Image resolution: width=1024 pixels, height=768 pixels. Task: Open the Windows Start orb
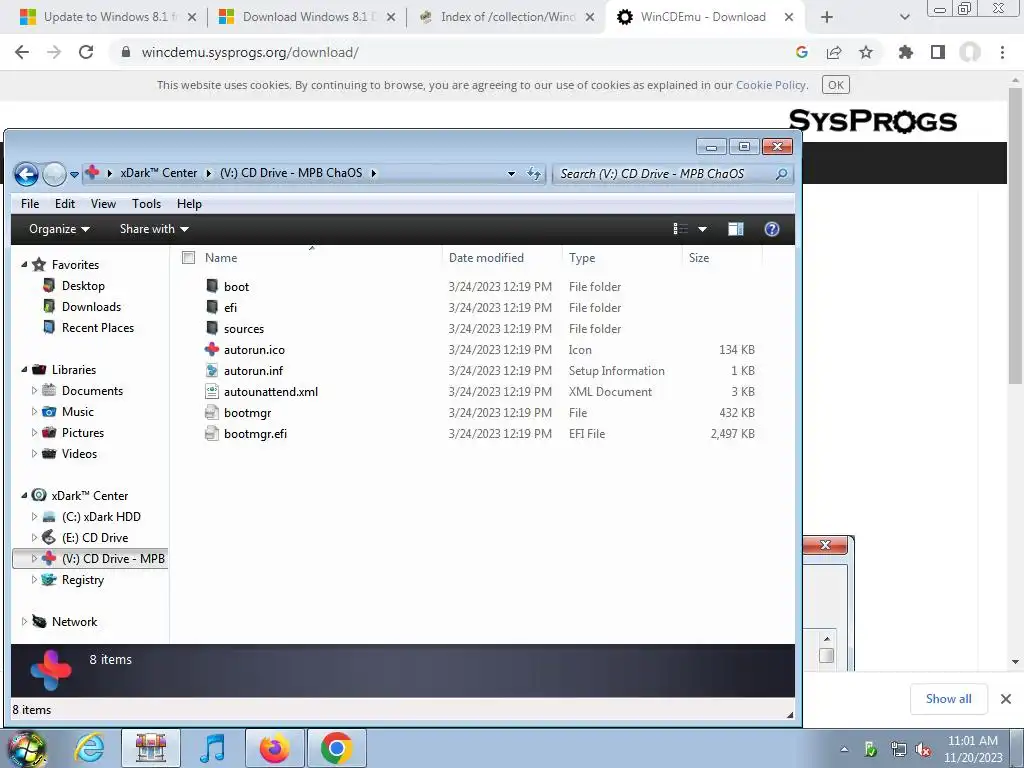[x=27, y=748]
